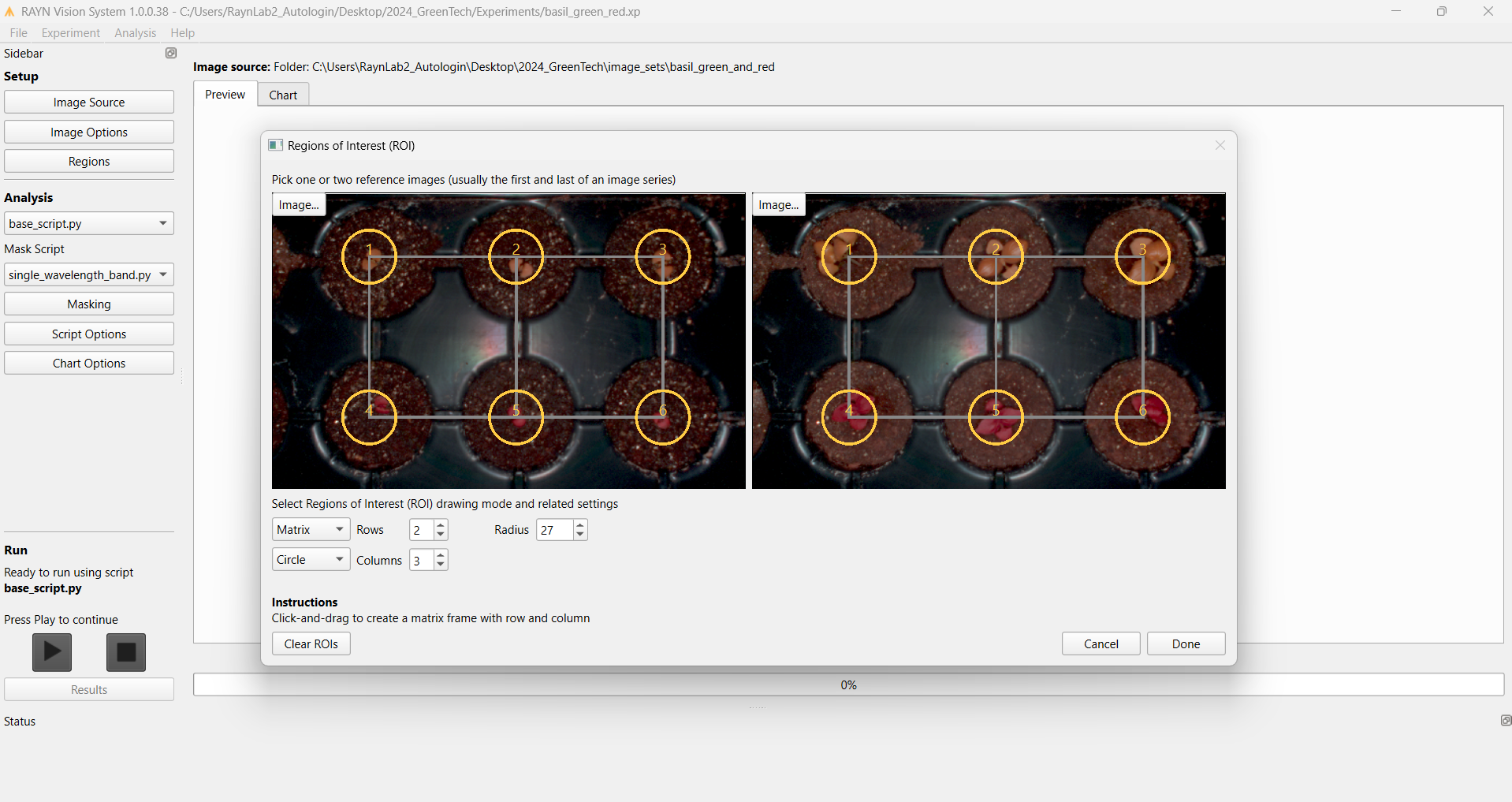Open the Experiment menu
The image size is (1512, 802).
coord(70,32)
